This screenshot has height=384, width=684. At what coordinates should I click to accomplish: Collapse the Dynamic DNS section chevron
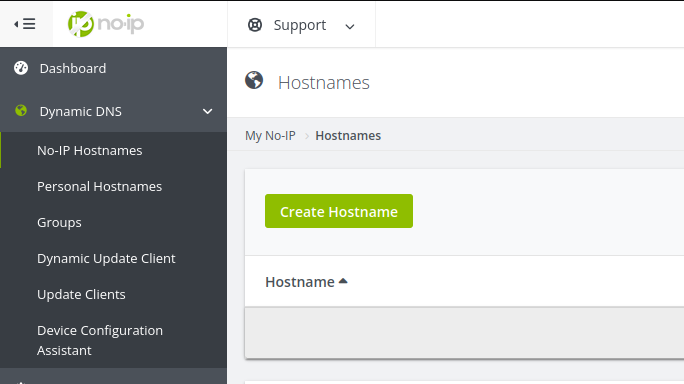(208, 111)
